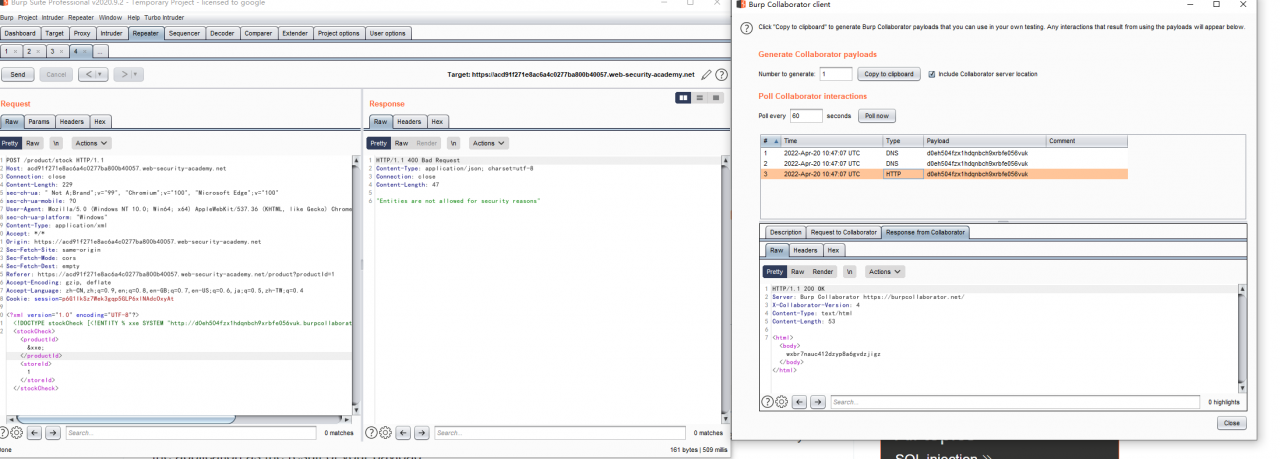
Task: Switch to side-by-side split layout icon
Action: [684, 97]
